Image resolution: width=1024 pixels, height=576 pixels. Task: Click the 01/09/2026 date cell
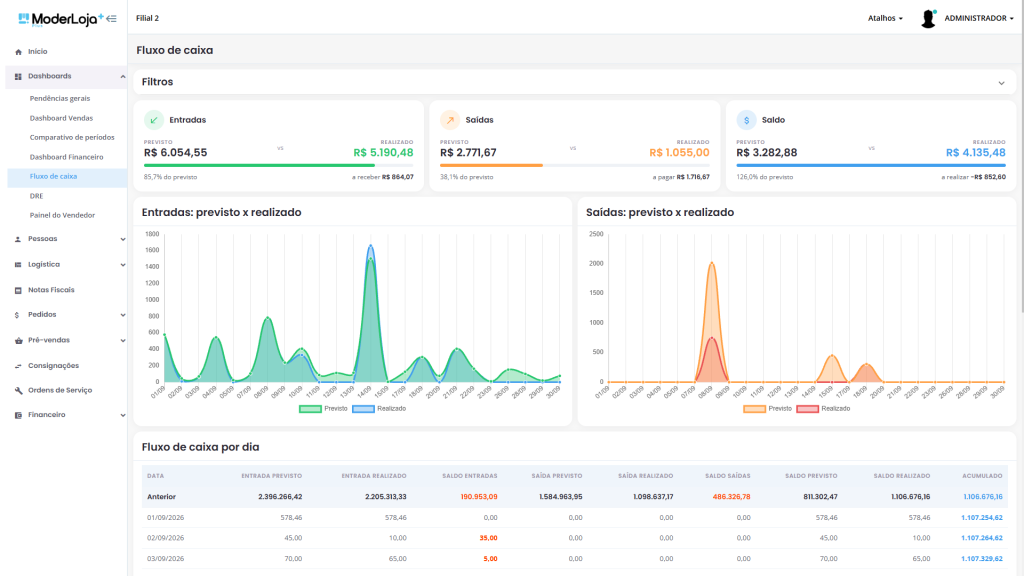[x=165, y=518]
